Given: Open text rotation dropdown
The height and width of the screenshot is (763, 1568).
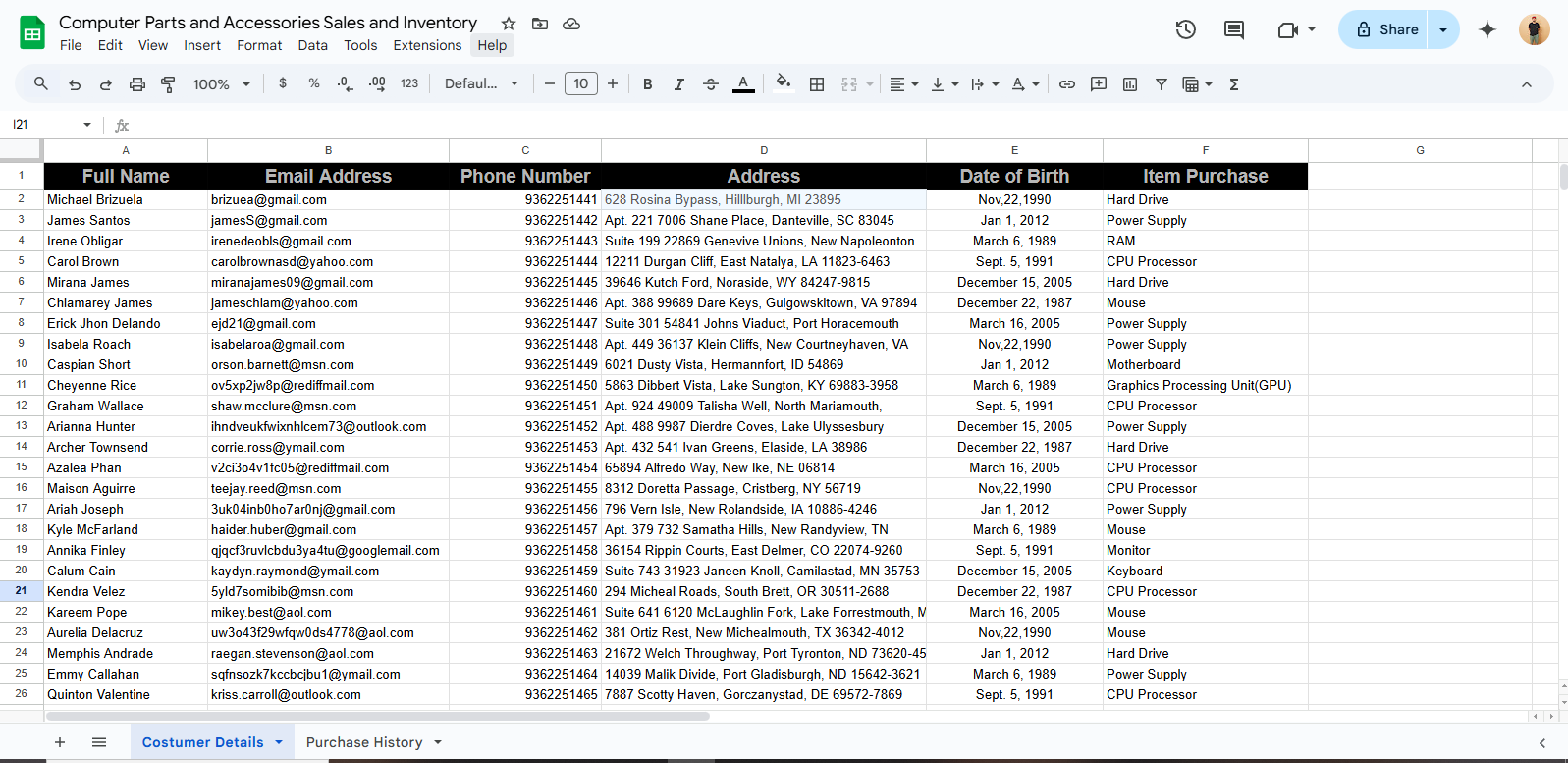Looking at the screenshot, I should (1025, 84).
